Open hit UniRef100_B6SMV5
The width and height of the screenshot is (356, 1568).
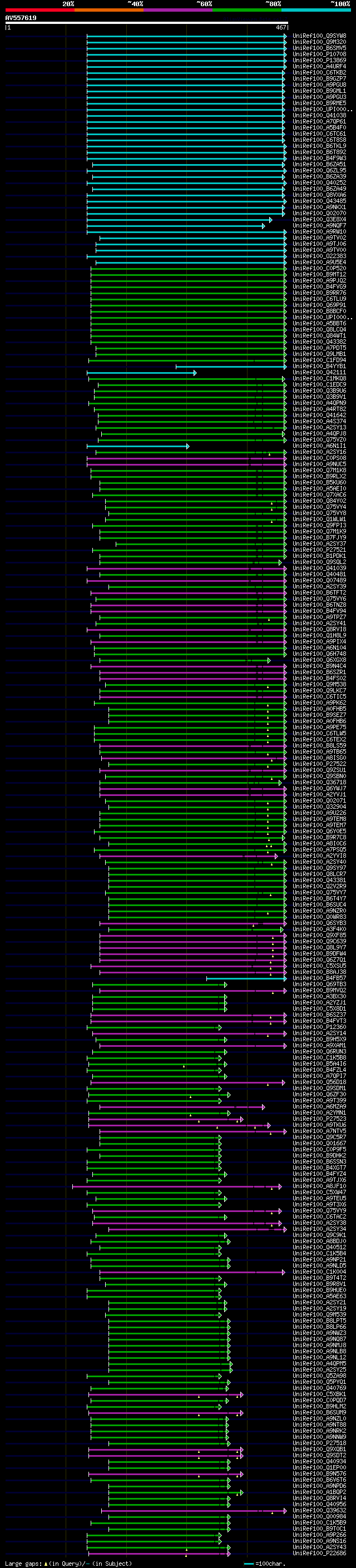(x=319, y=48)
